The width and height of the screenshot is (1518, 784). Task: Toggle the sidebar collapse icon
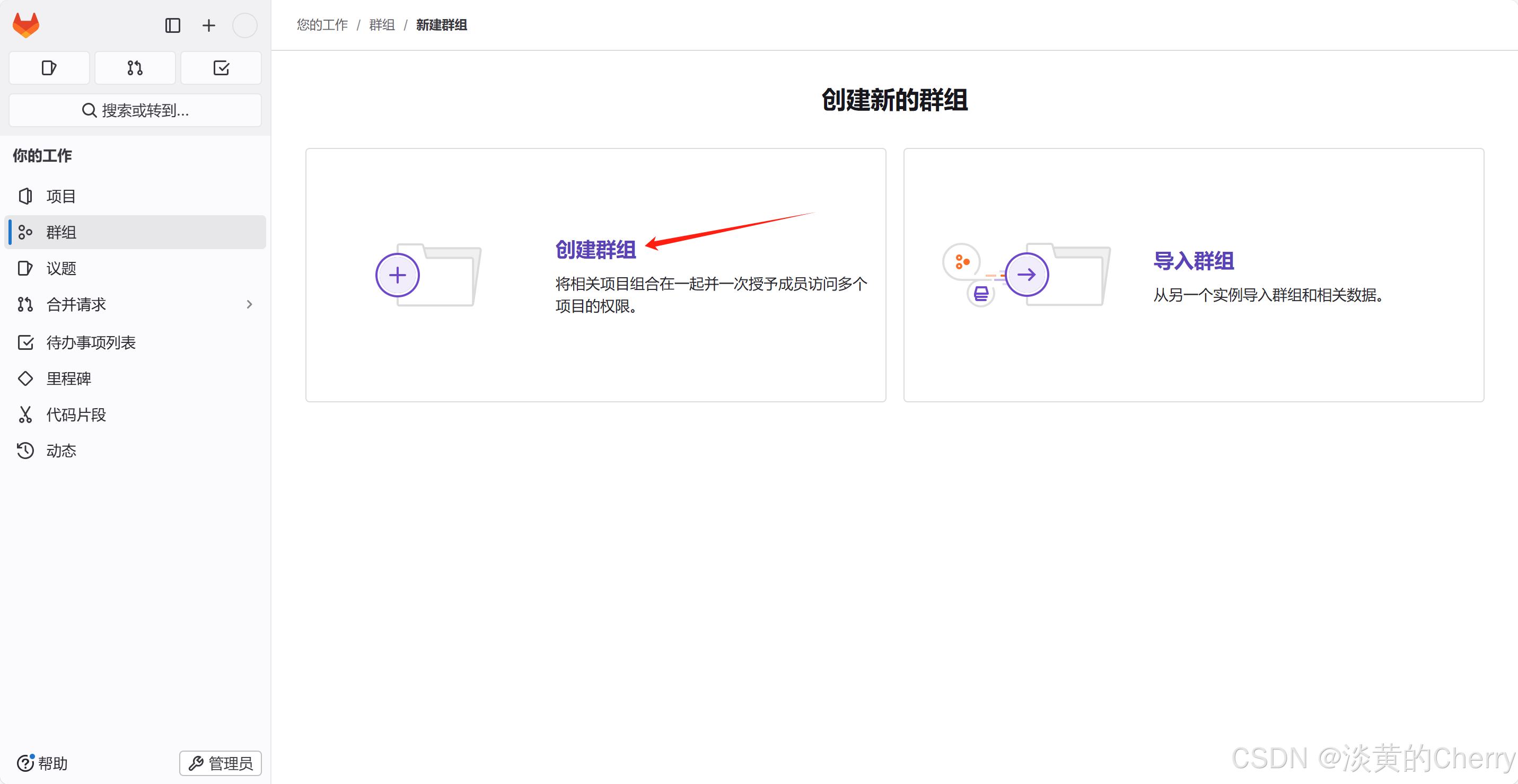point(173,25)
